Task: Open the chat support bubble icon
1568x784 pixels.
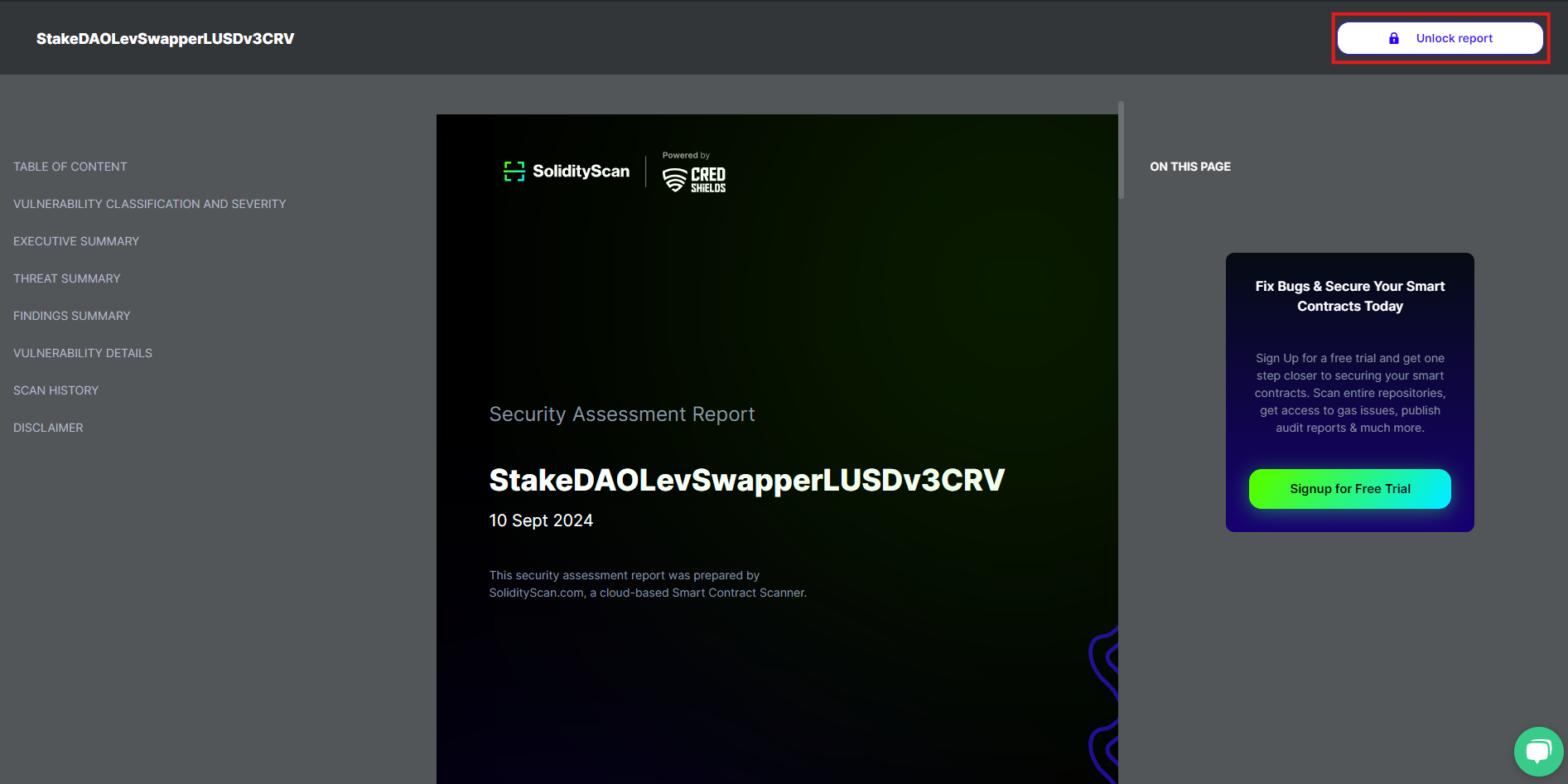Action: point(1538,751)
